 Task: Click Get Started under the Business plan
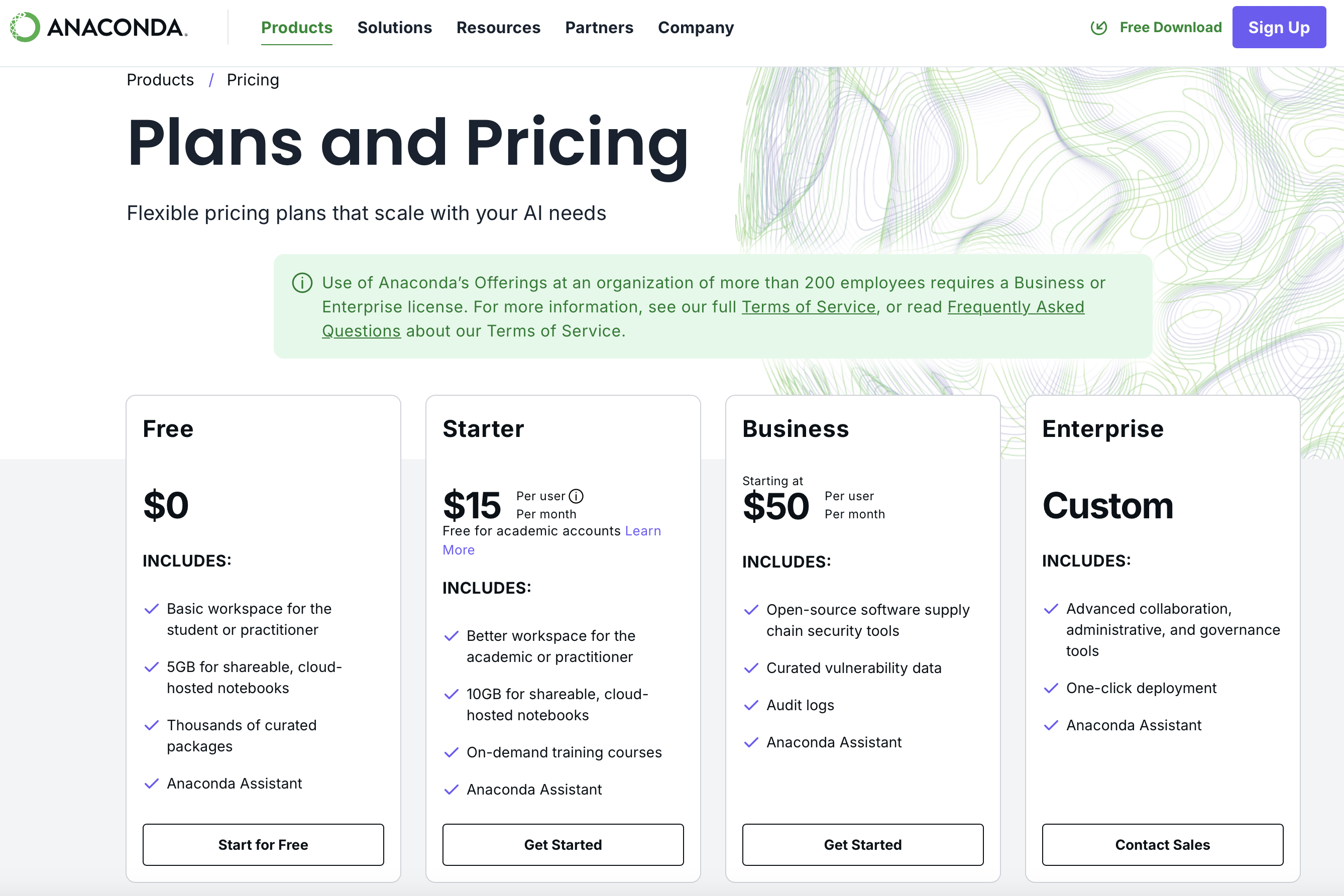click(862, 844)
